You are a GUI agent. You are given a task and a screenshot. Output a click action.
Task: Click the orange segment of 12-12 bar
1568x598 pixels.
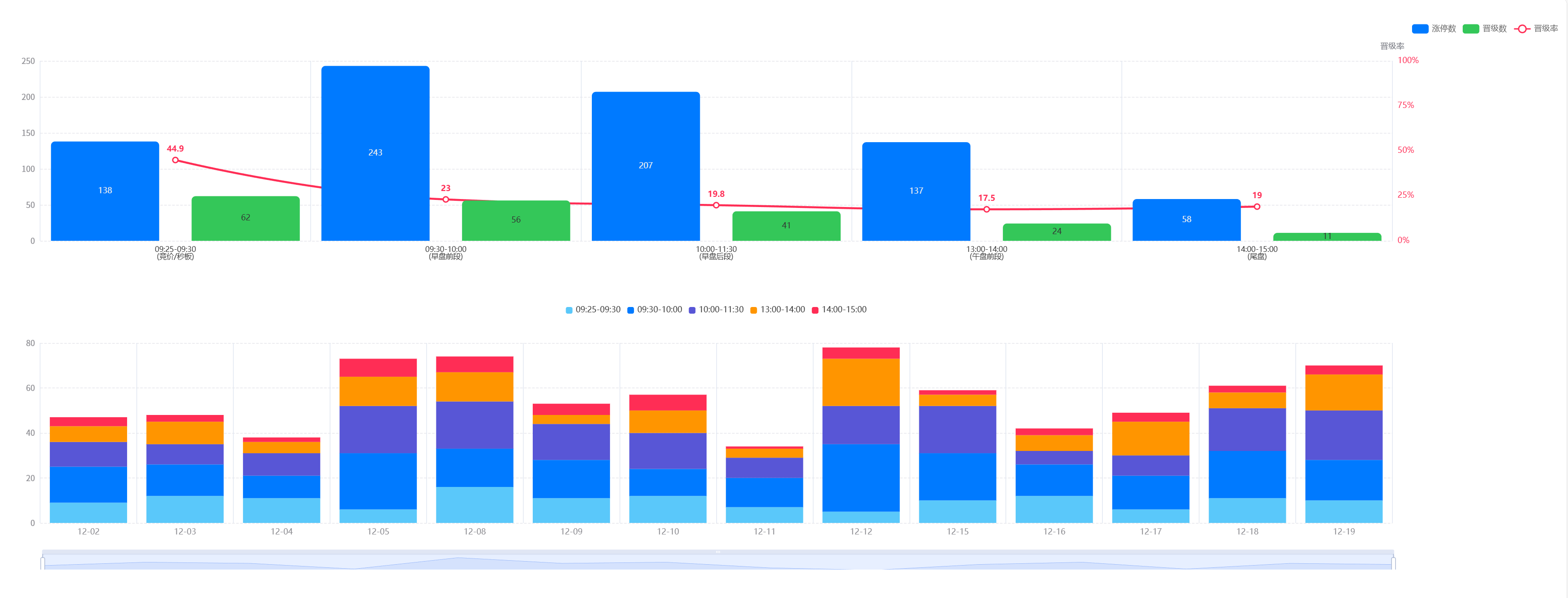pyautogui.click(x=861, y=382)
